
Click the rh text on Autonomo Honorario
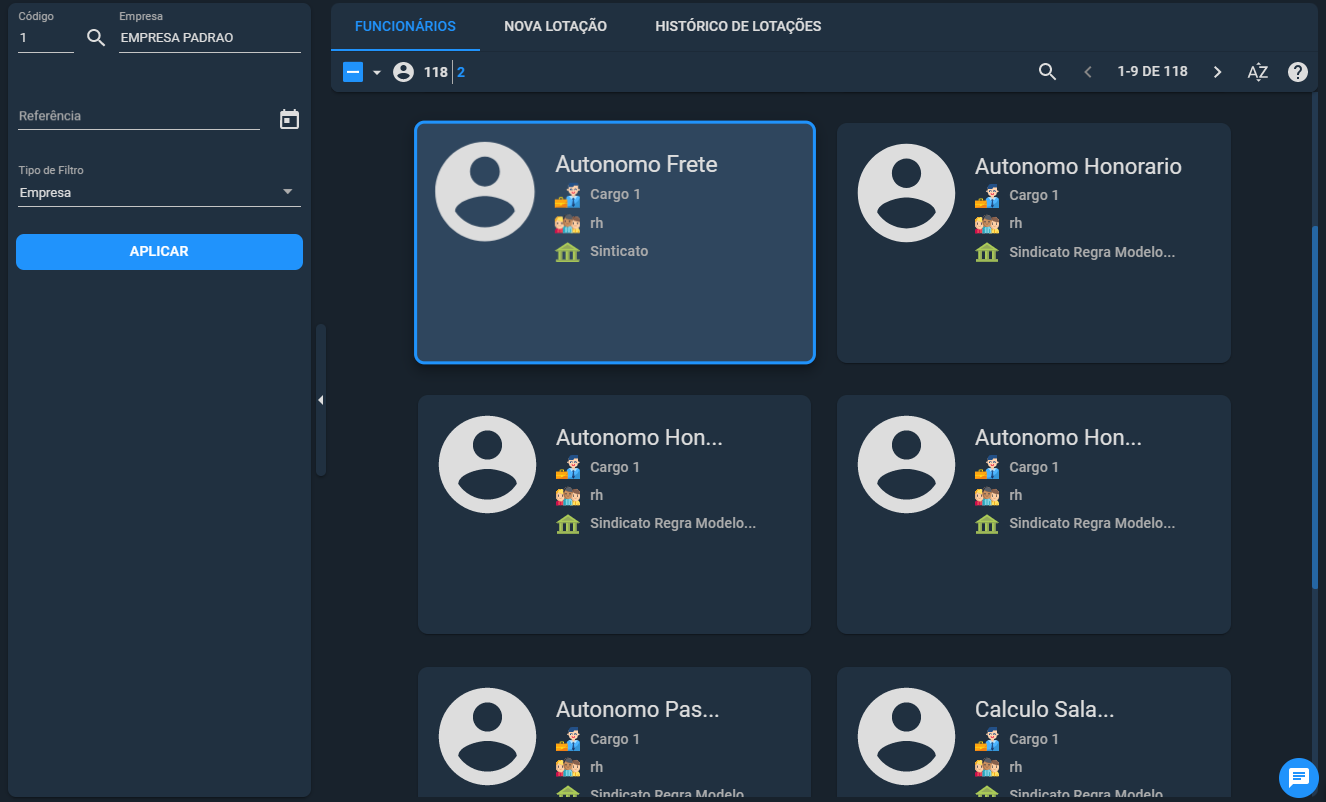[1016, 223]
